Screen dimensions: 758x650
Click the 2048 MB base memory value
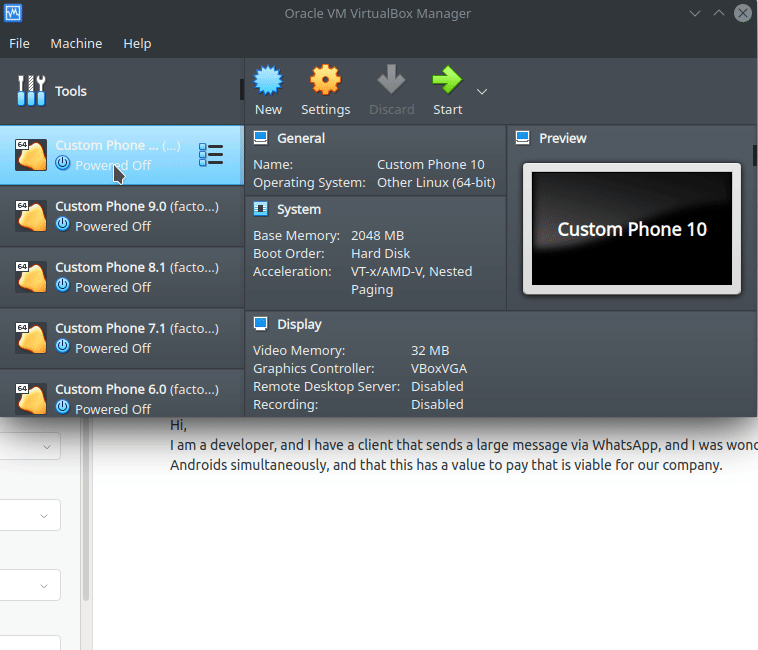click(x=377, y=236)
